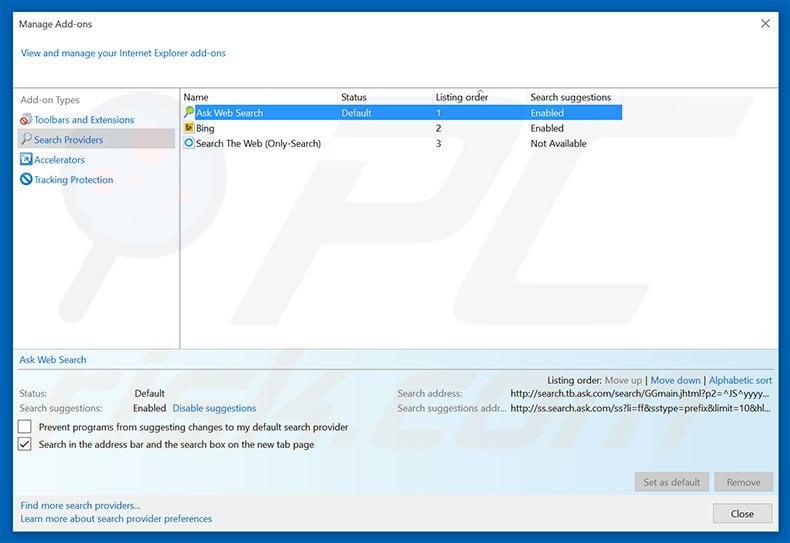Click the Toolbars and Extensions icon
790x543 pixels.
point(26,119)
